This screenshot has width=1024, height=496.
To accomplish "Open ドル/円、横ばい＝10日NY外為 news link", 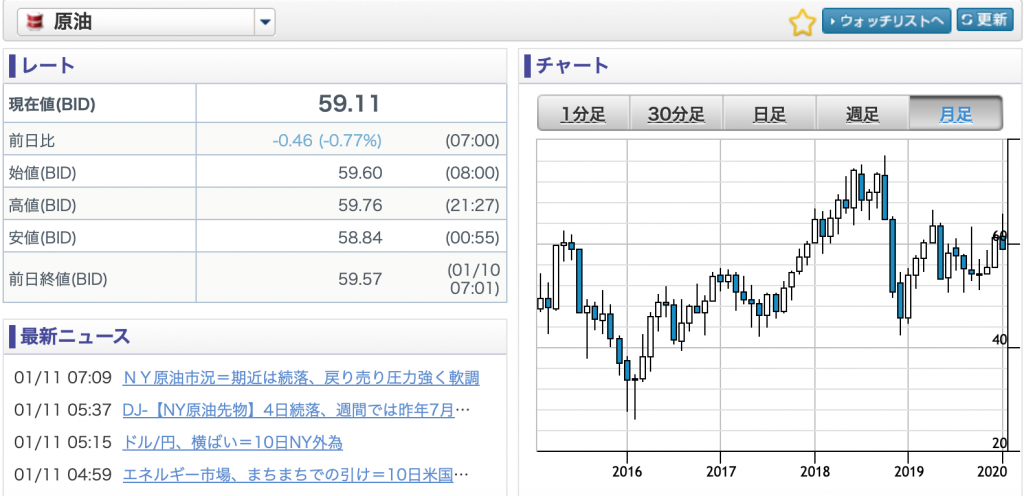I will [x=232, y=442].
